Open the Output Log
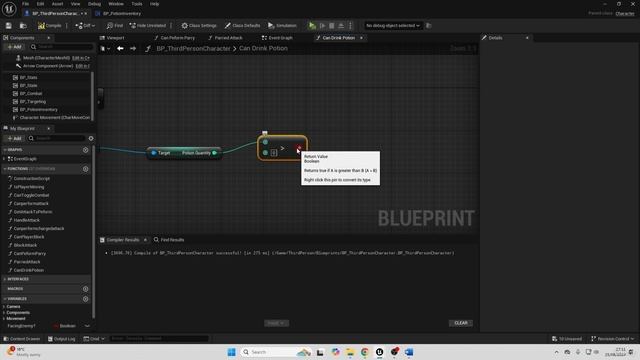The height and width of the screenshot is (360, 640). tap(62, 339)
